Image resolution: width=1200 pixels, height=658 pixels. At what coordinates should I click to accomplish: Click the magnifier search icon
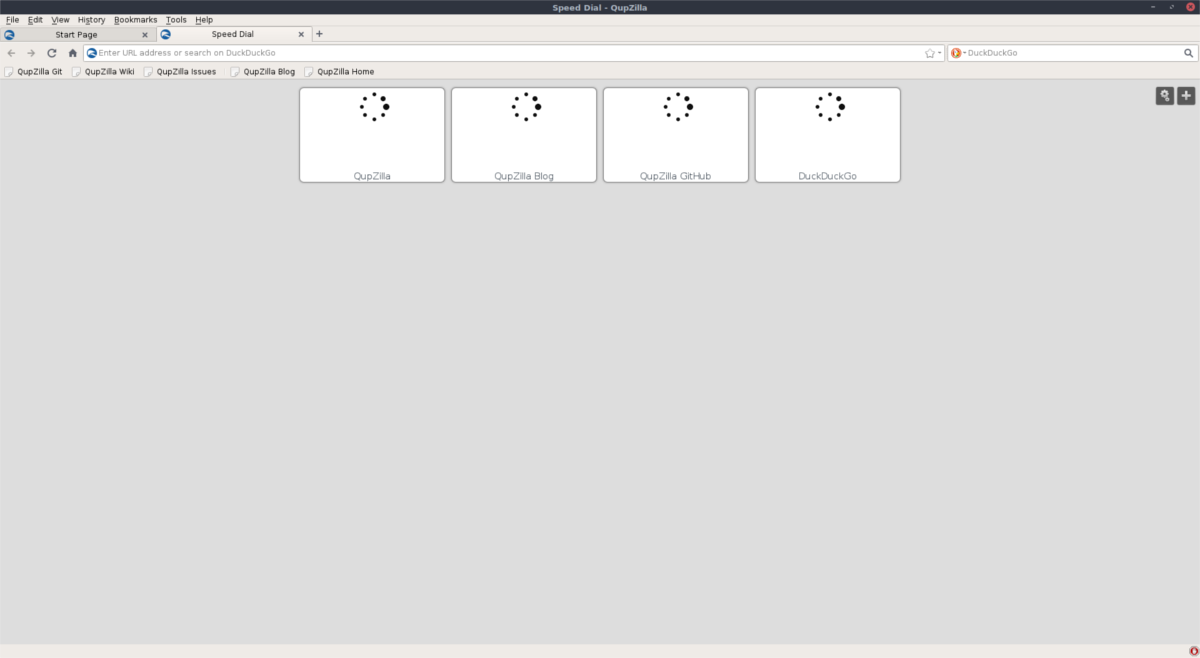point(1189,53)
